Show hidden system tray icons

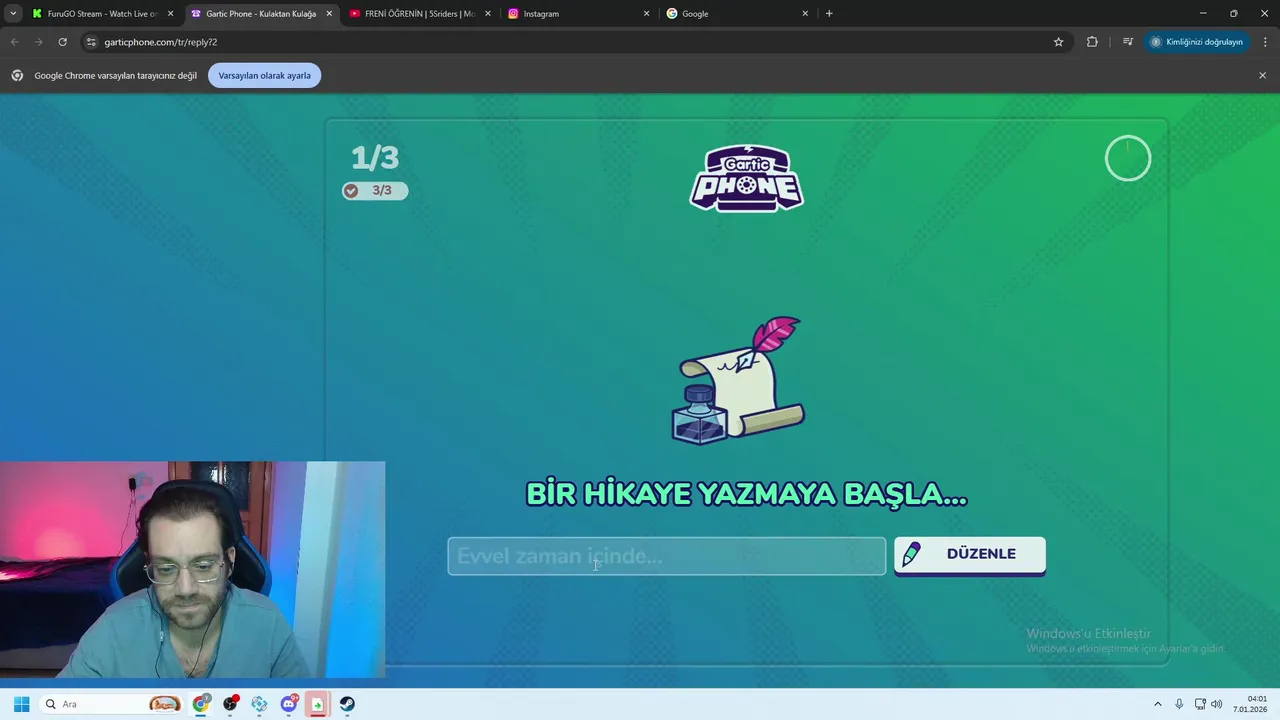pyautogui.click(x=1158, y=704)
